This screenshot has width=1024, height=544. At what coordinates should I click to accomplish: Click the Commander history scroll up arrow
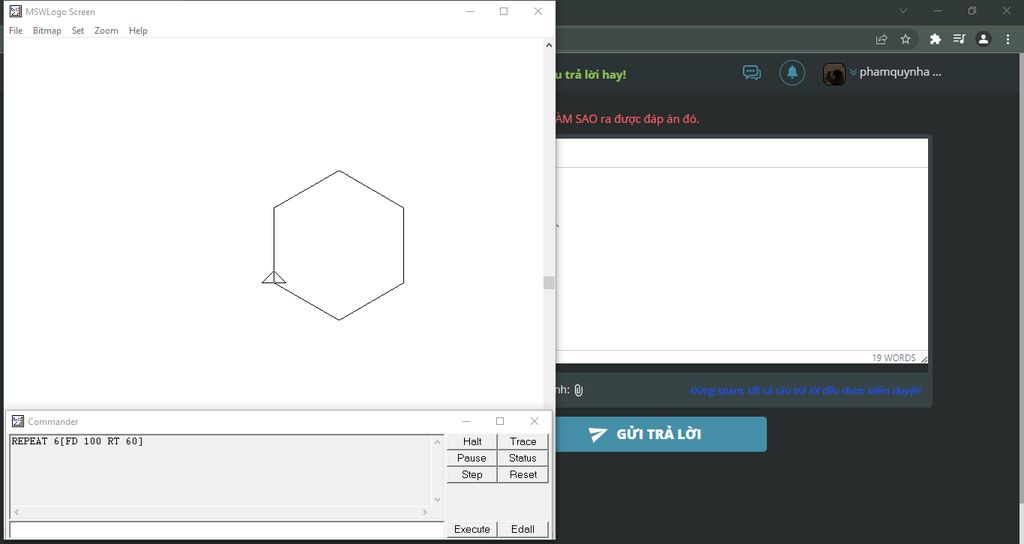438,442
